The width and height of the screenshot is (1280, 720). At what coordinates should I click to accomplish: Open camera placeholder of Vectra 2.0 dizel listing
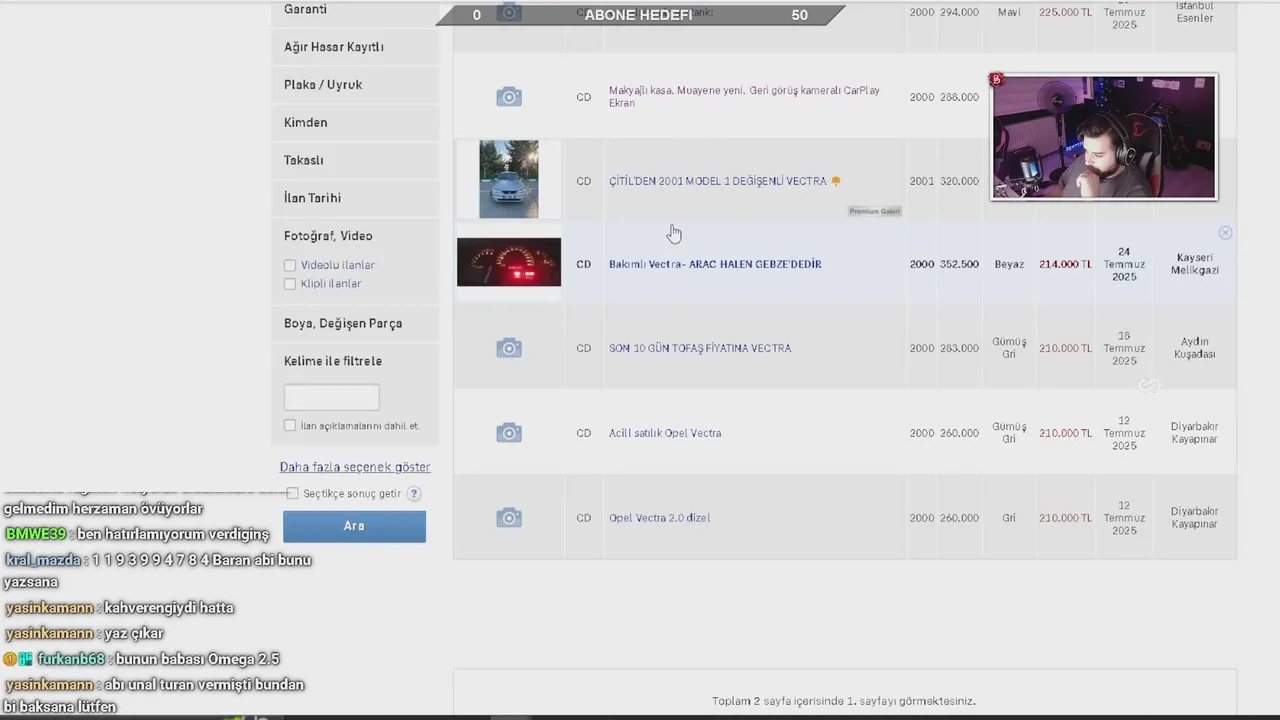pos(509,518)
